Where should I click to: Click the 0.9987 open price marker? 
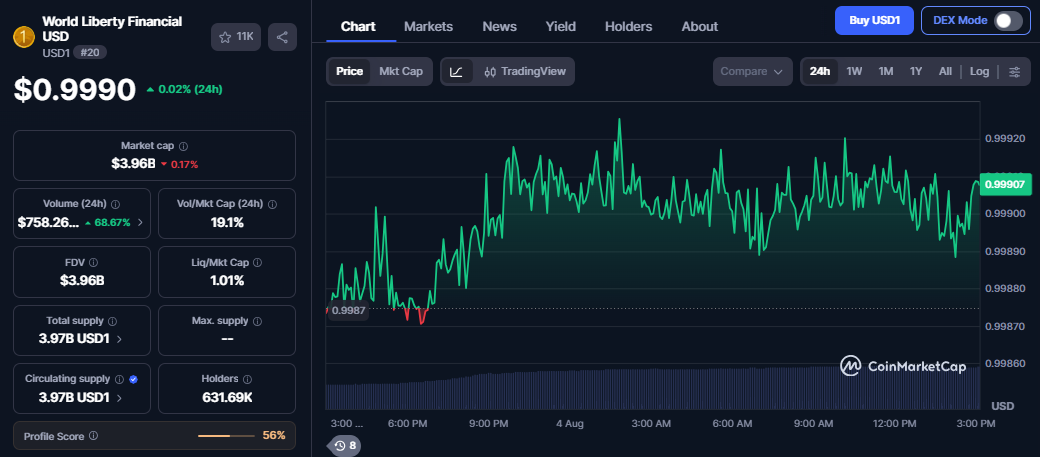(x=349, y=310)
